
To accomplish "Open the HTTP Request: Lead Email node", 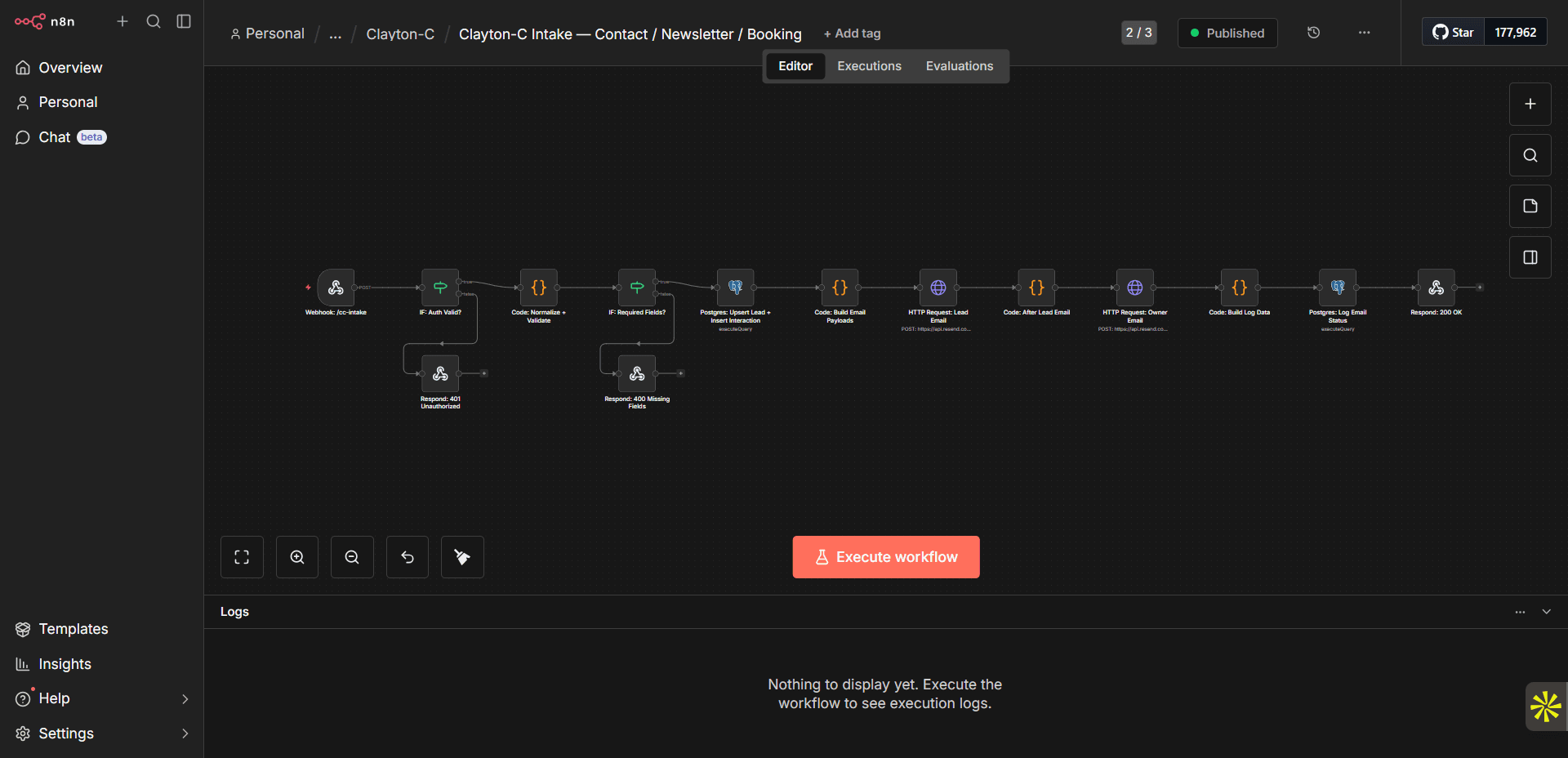I will [938, 288].
